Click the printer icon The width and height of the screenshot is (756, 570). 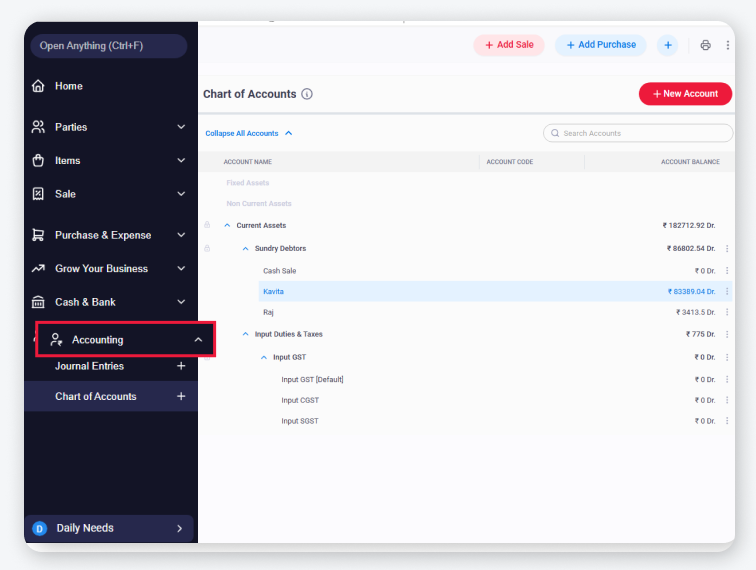click(705, 45)
